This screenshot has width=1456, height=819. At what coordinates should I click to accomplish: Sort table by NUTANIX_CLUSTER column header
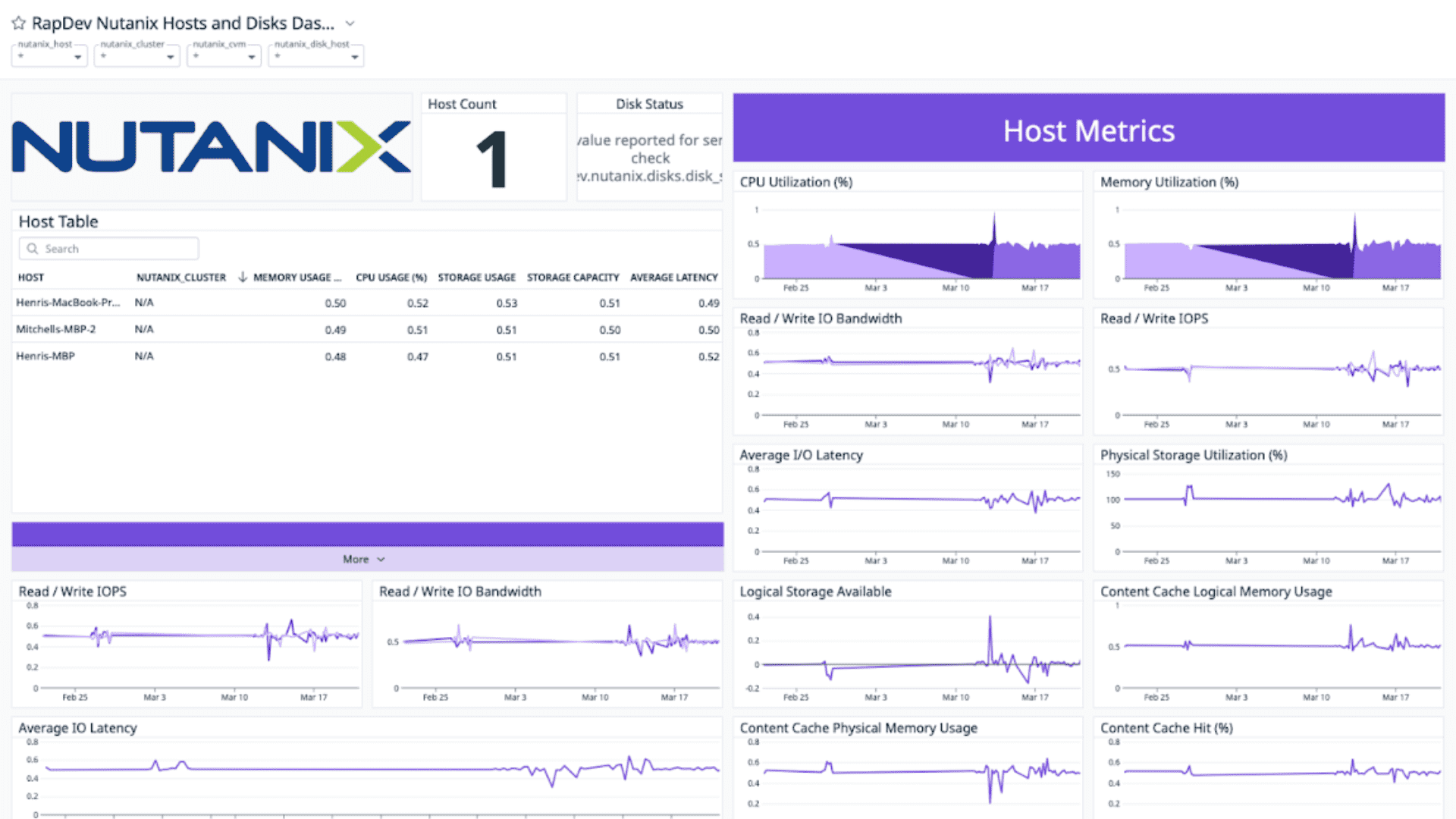click(x=181, y=278)
